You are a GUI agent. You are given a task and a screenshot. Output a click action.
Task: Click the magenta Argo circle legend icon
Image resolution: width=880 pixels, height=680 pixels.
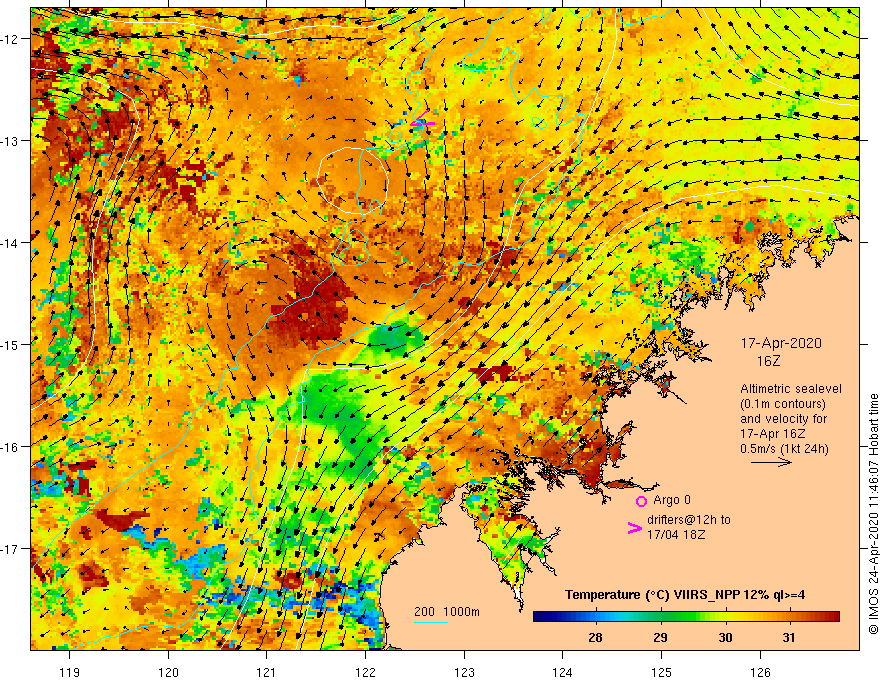pos(641,501)
